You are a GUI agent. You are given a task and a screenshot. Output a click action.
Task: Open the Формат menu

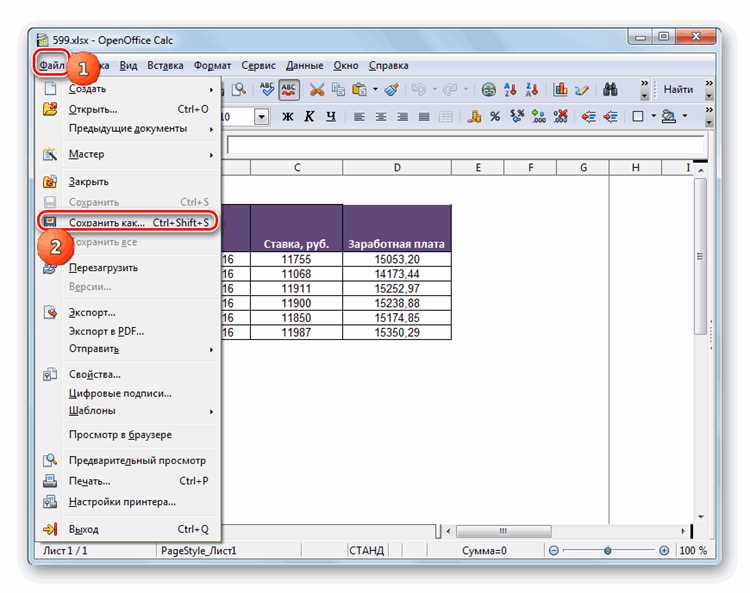click(x=212, y=66)
